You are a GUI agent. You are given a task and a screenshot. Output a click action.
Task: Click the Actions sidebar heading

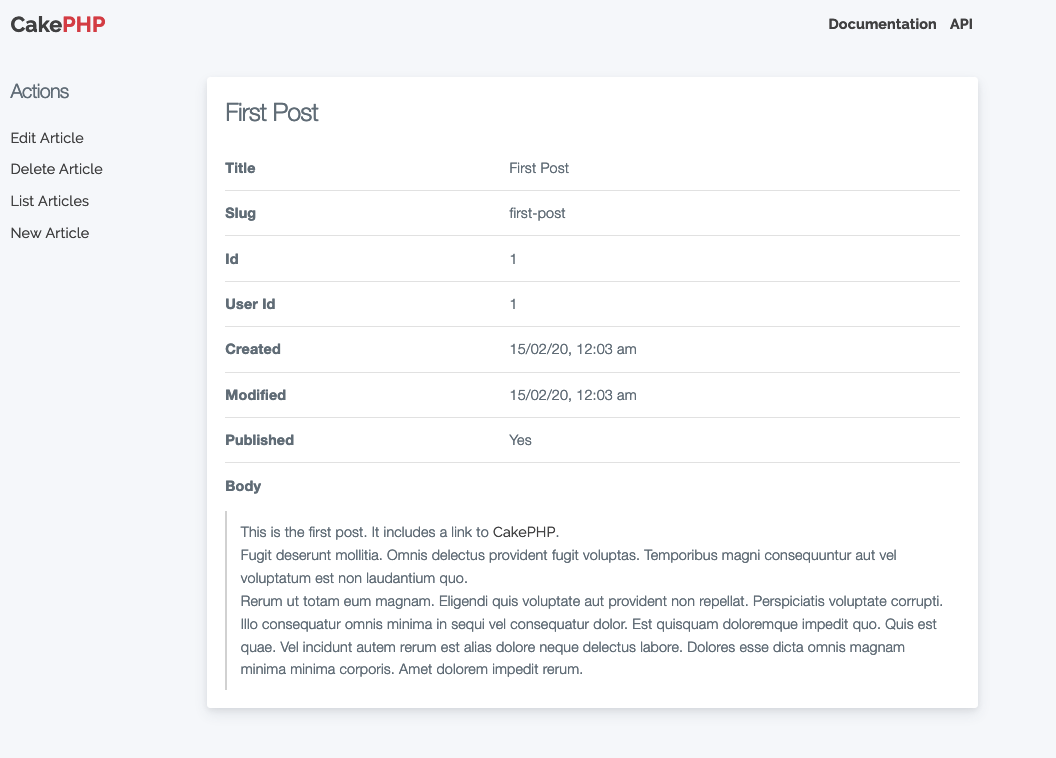pos(39,91)
